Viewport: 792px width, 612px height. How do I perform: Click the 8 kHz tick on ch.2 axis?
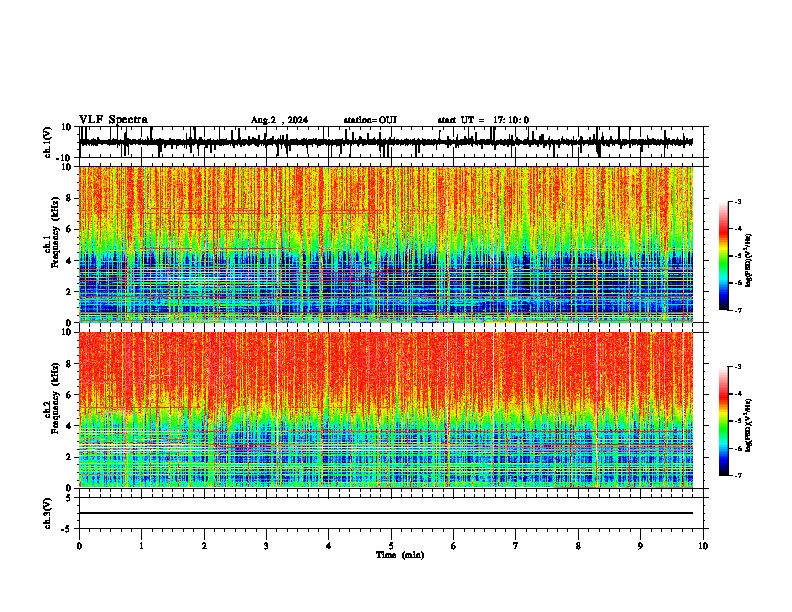69,364
